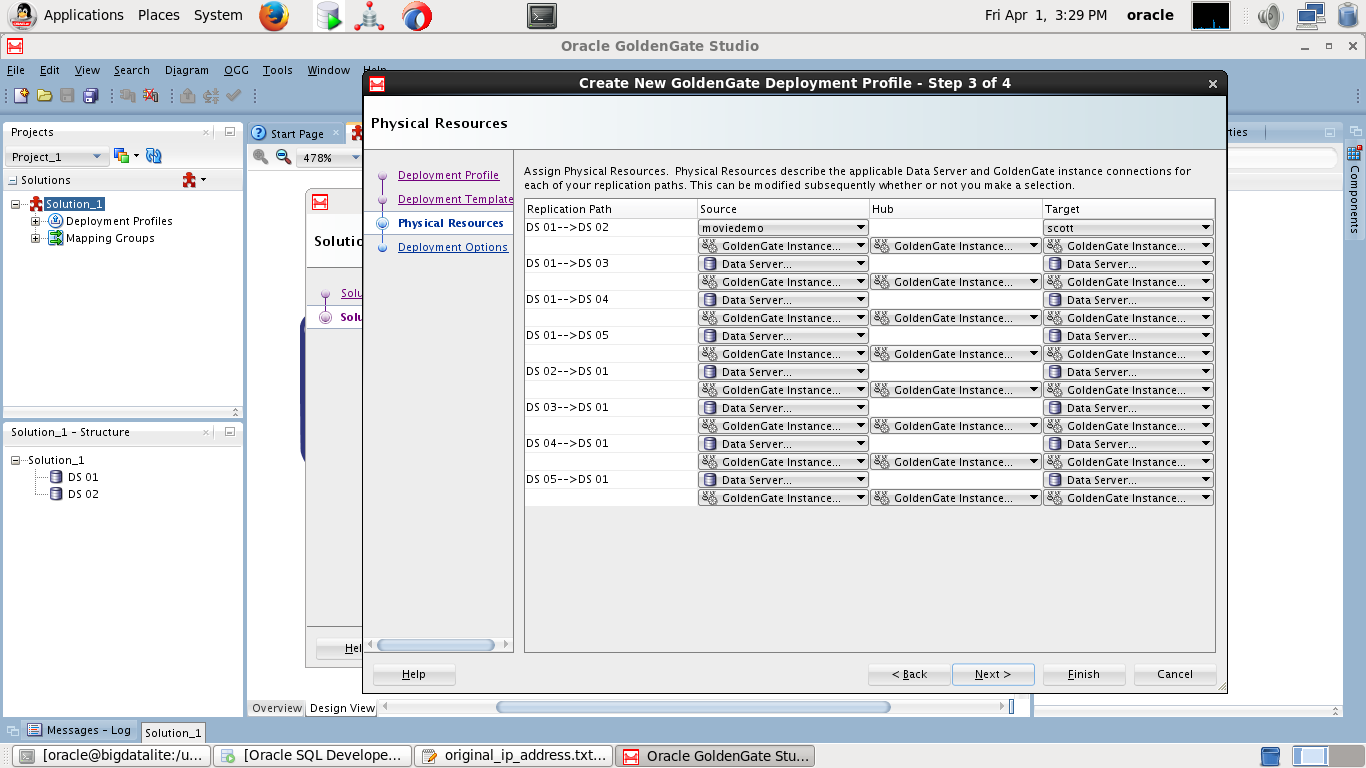Click the Components side panel icon
The width and height of the screenshot is (1366, 768).
(1355, 153)
